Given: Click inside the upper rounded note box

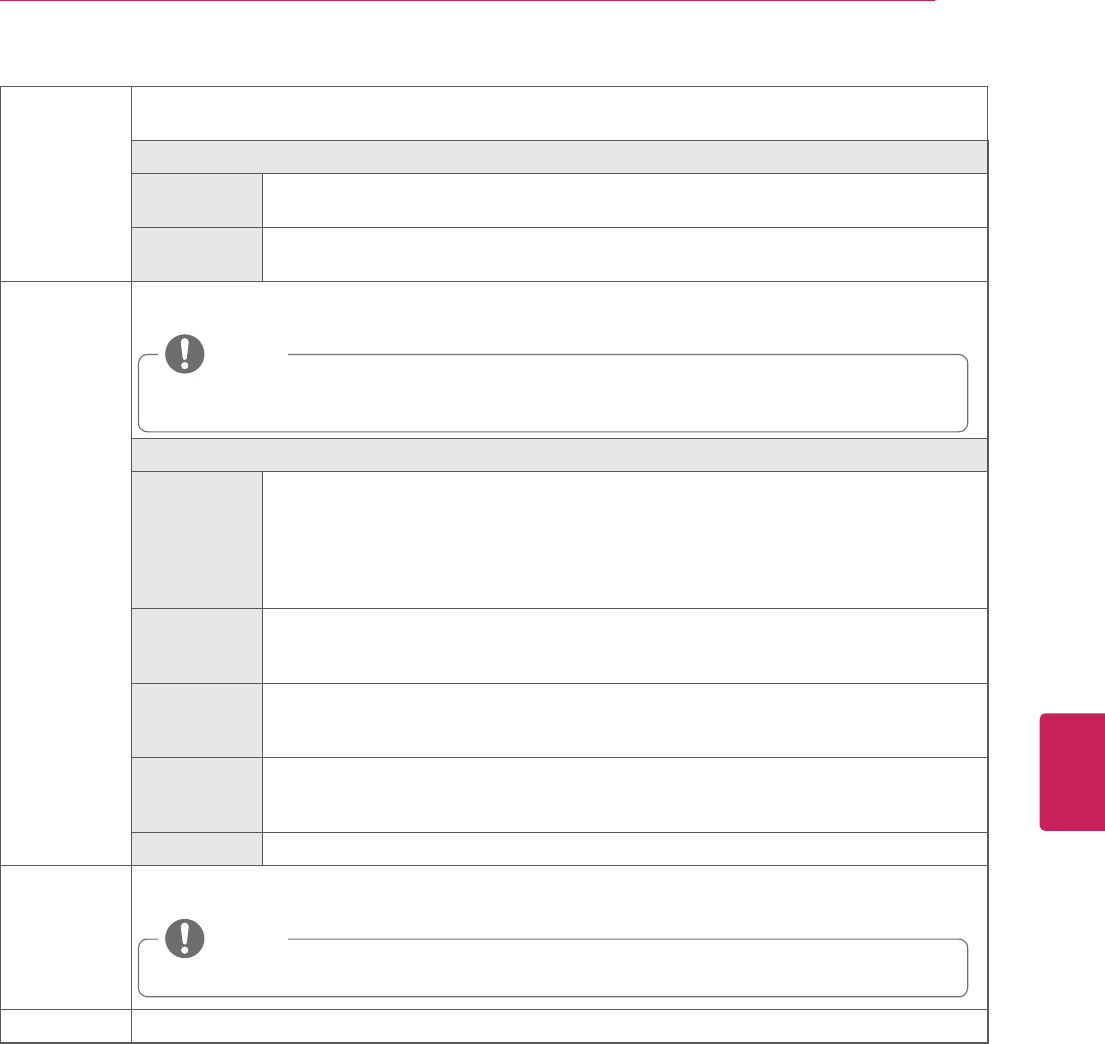Looking at the screenshot, I should pyautogui.click(x=553, y=402).
